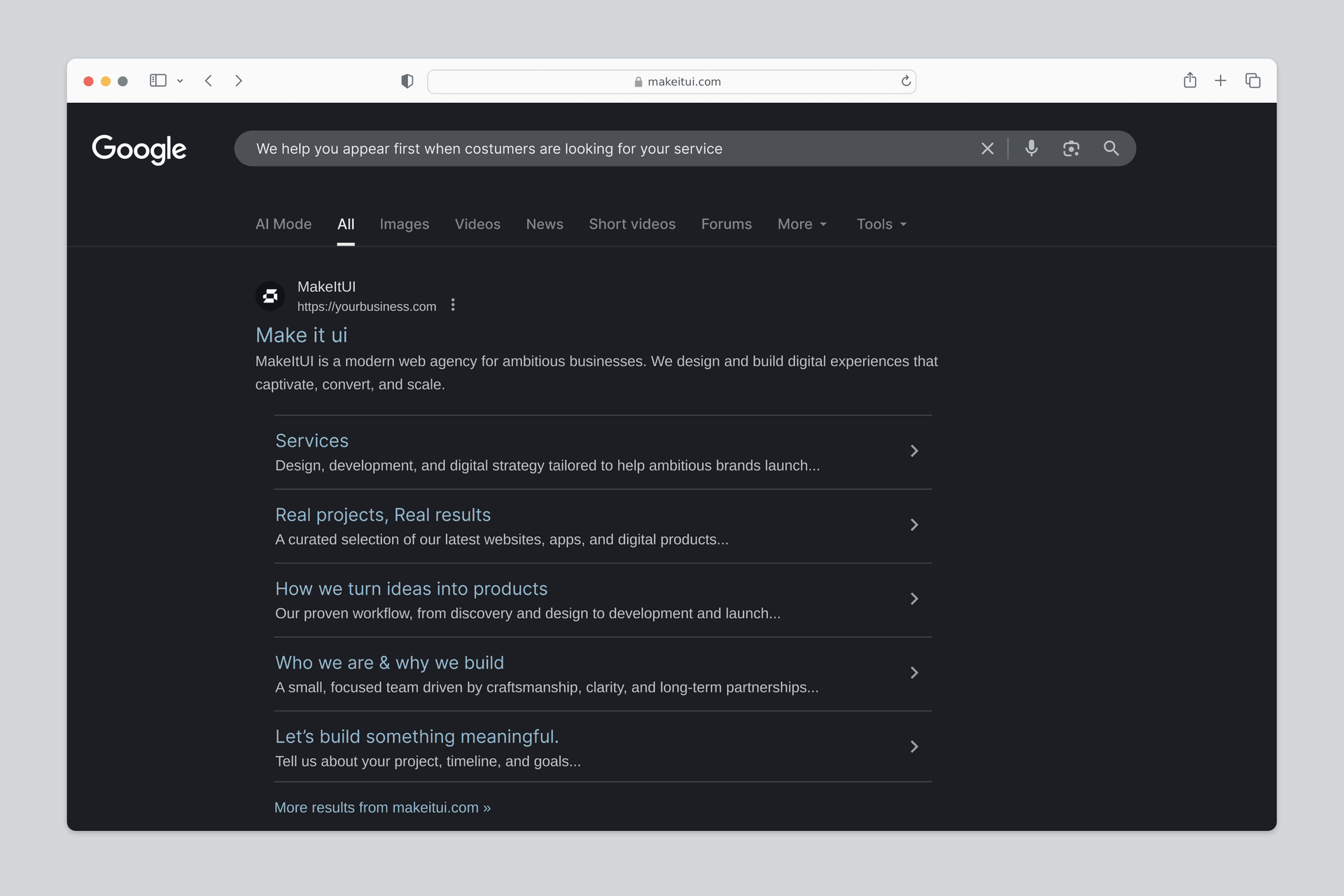Open a new tab with plus icon
Image resolution: width=1344 pixels, height=896 pixels.
click(1220, 80)
